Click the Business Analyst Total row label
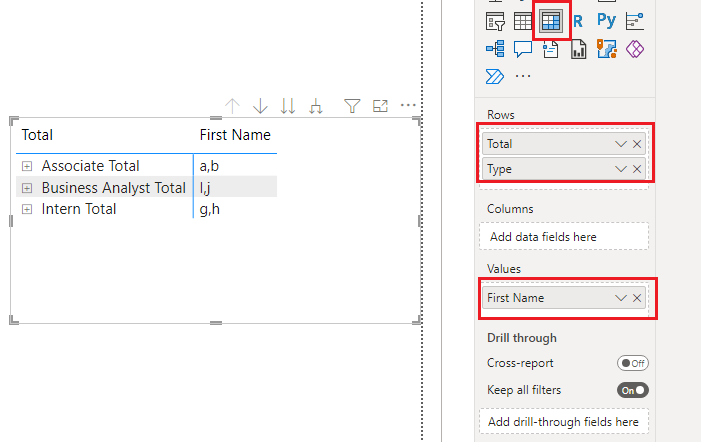The image size is (701, 442). [x=114, y=188]
